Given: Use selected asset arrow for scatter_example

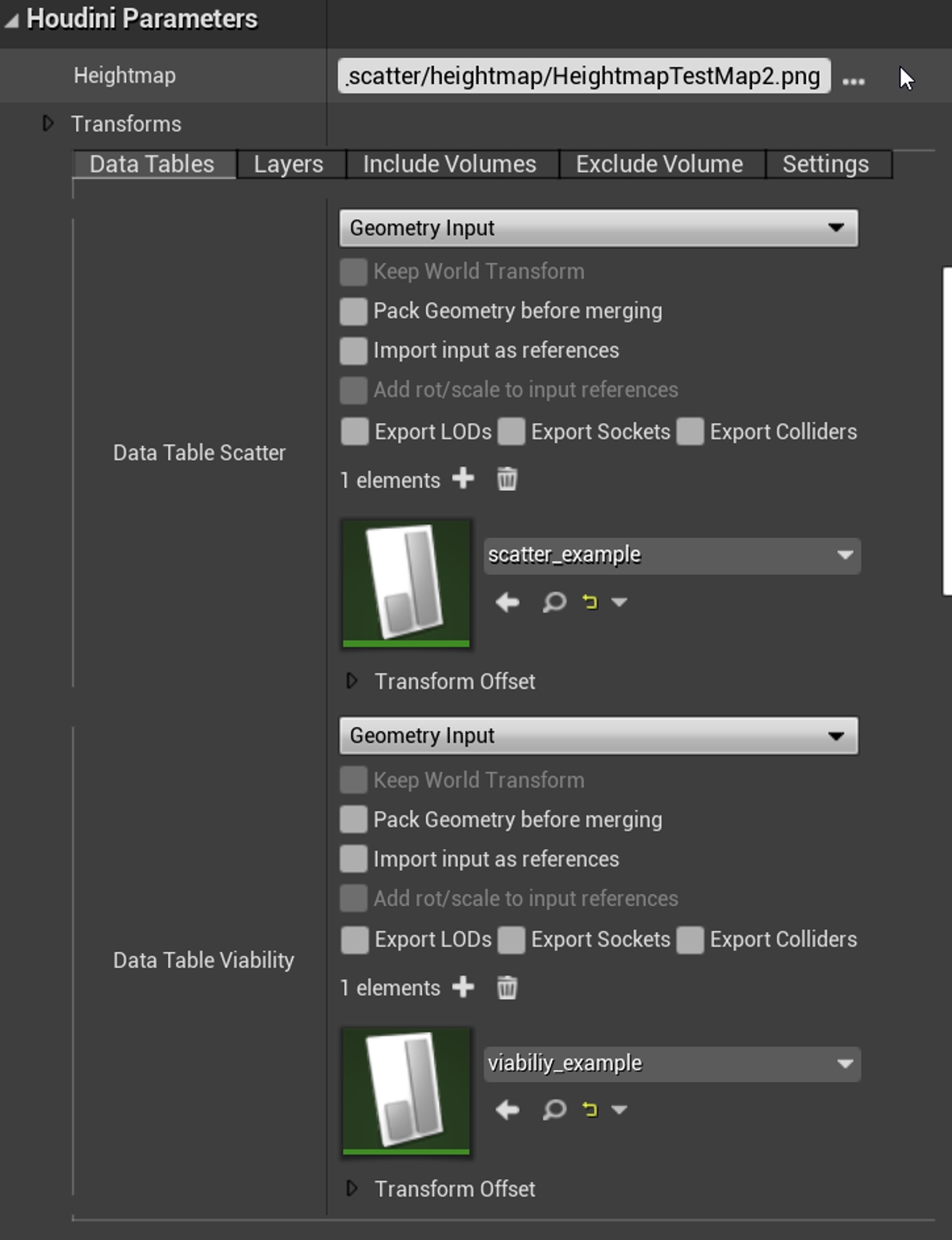Looking at the screenshot, I should [508, 602].
